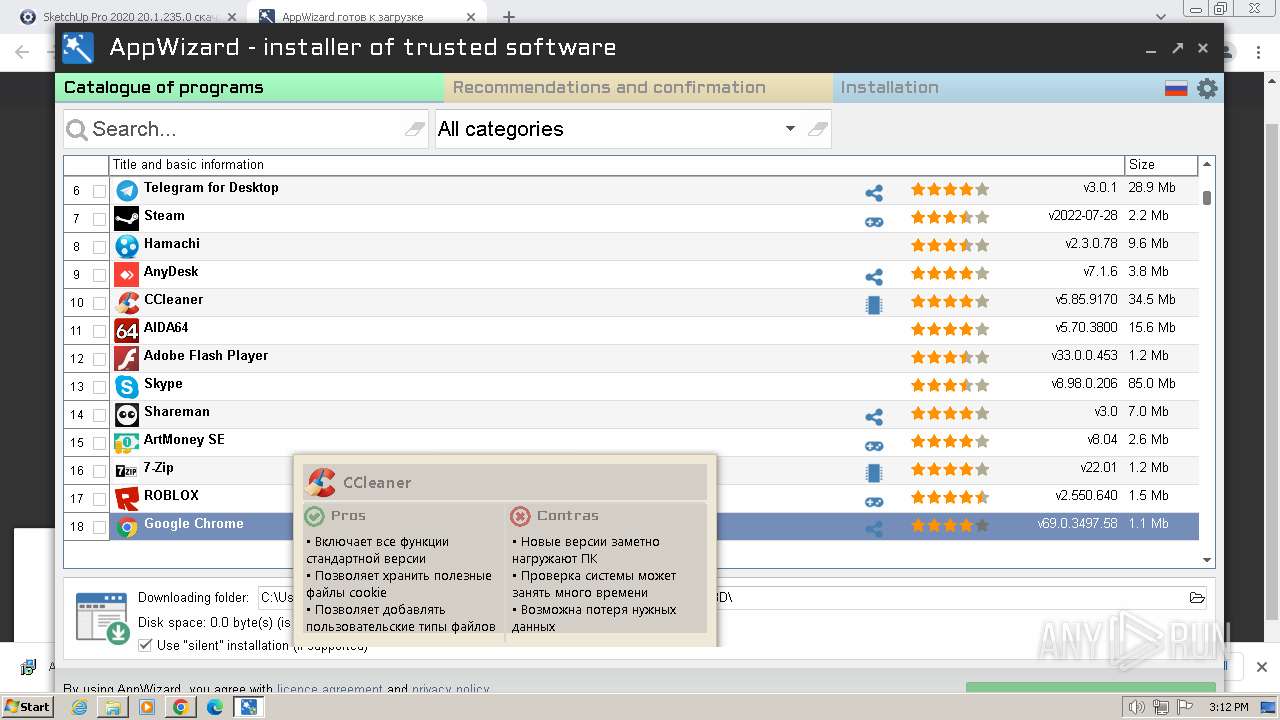Open the settings gear in AppWizard
Screen dimensions: 1280x720
click(1207, 88)
